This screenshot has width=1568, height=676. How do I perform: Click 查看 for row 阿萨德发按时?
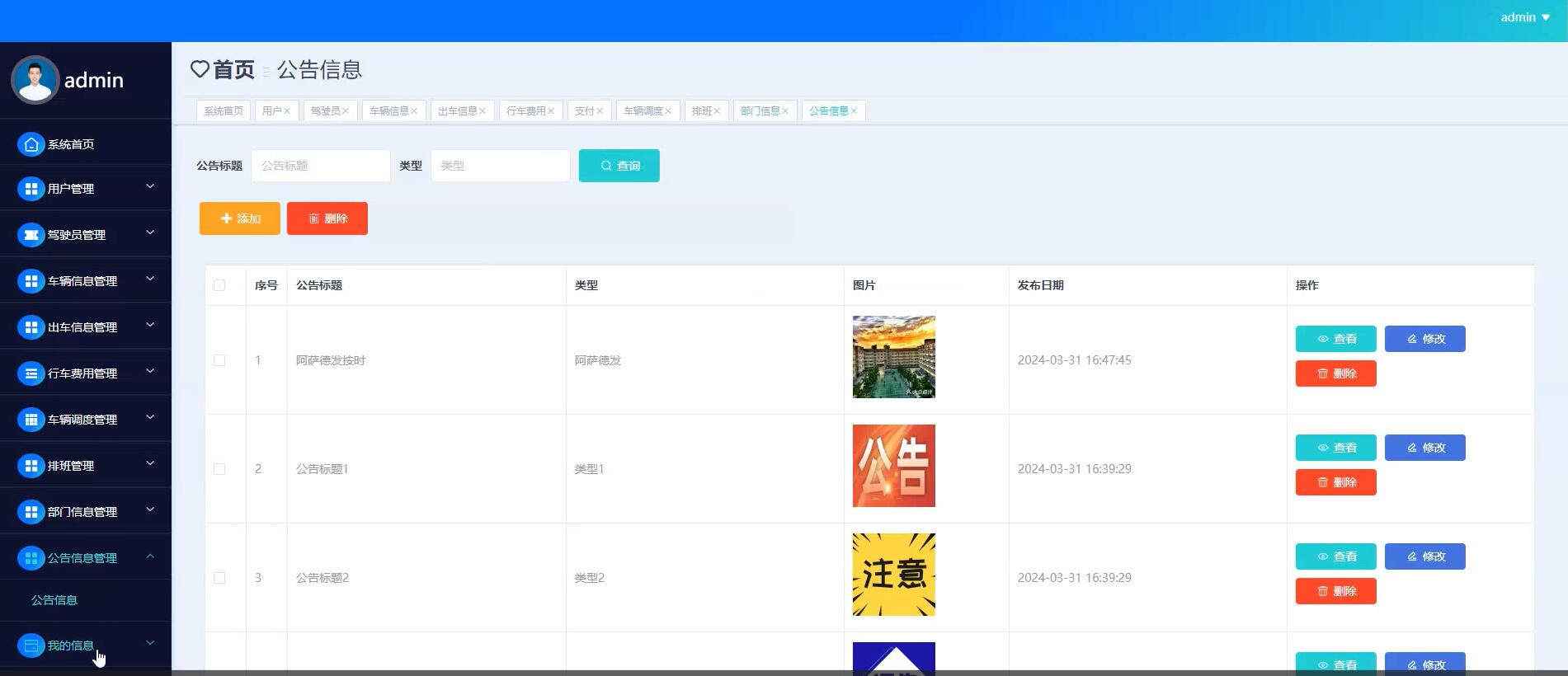pyautogui.click(x=1336, y=339)
